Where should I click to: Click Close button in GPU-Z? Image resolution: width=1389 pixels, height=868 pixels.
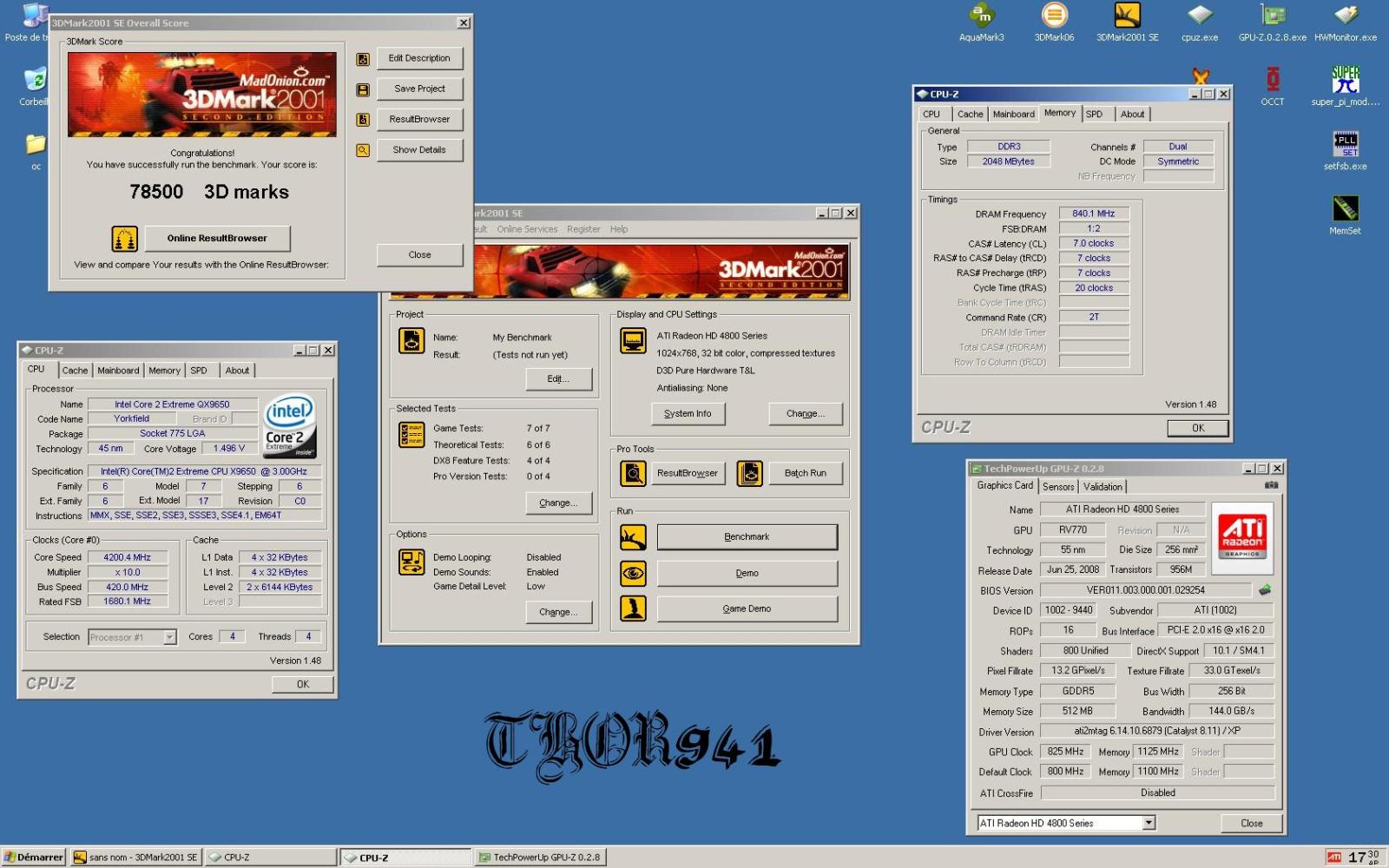pyautogui.click(x=1252, y=823)
